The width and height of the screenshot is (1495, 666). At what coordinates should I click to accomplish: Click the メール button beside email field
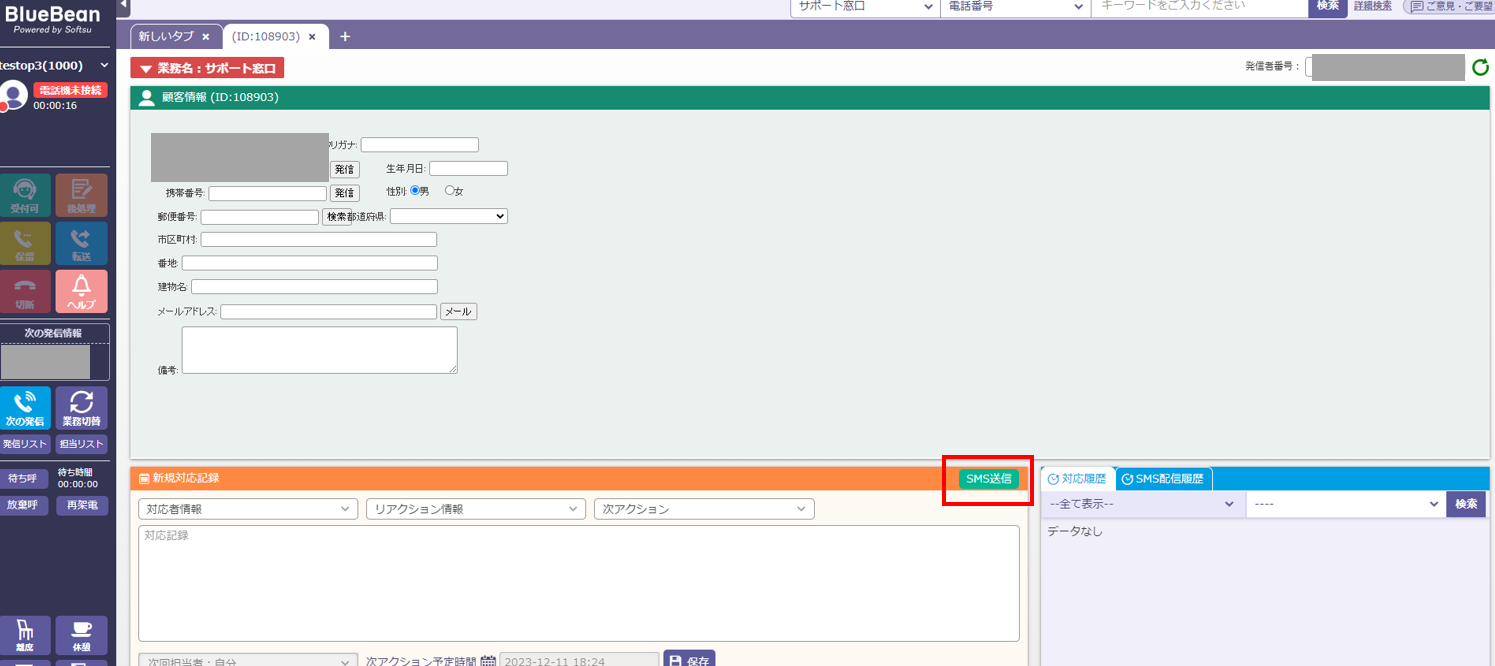(458, 312)
